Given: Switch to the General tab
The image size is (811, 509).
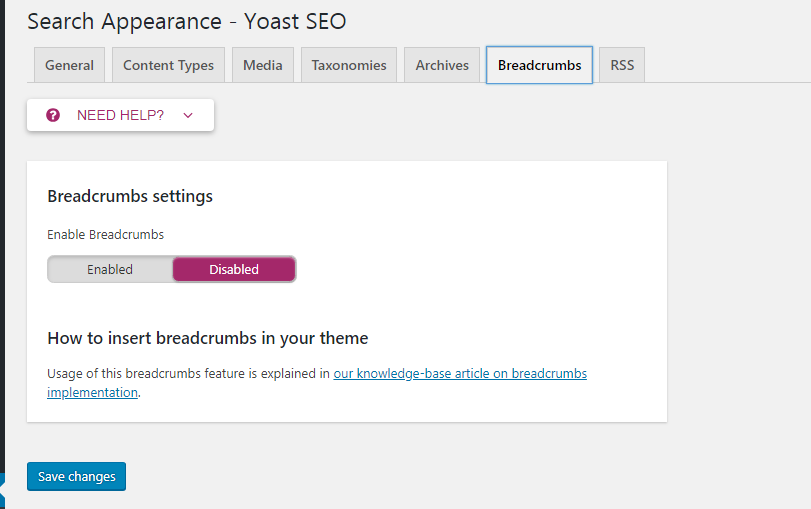Looking at the screenshot, I should [69, 65].
